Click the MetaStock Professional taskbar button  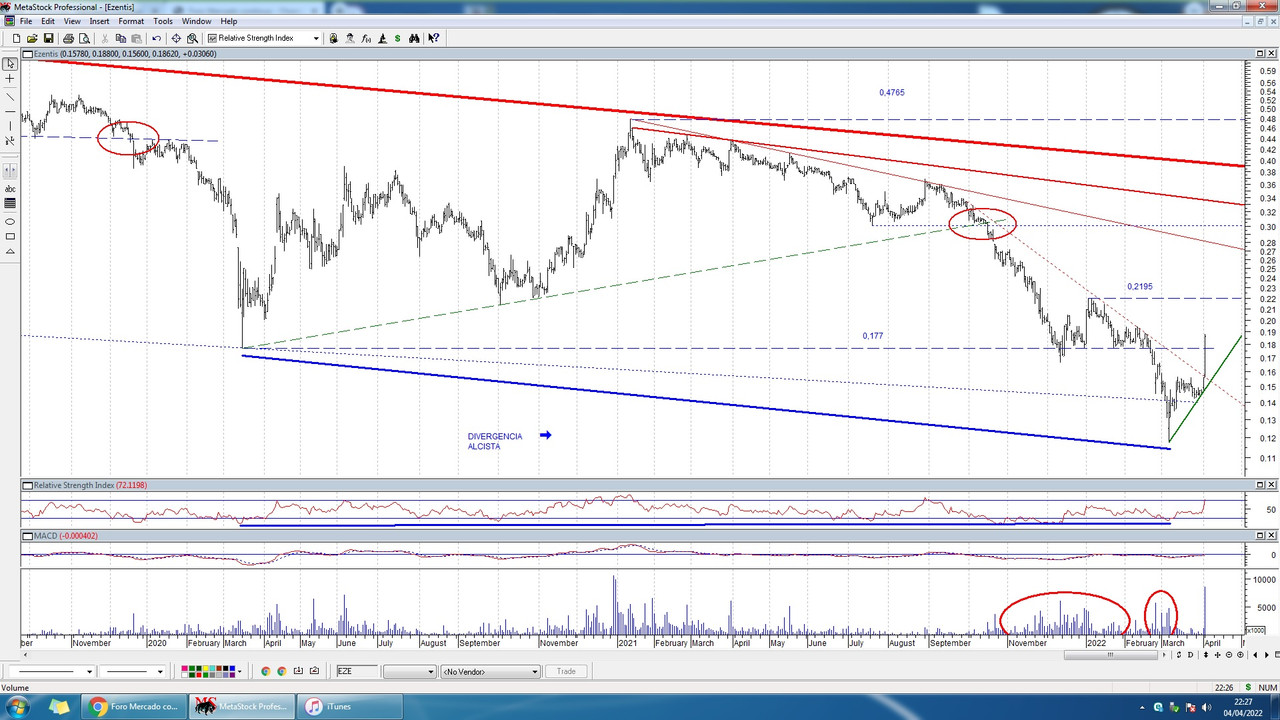point(244,707)
